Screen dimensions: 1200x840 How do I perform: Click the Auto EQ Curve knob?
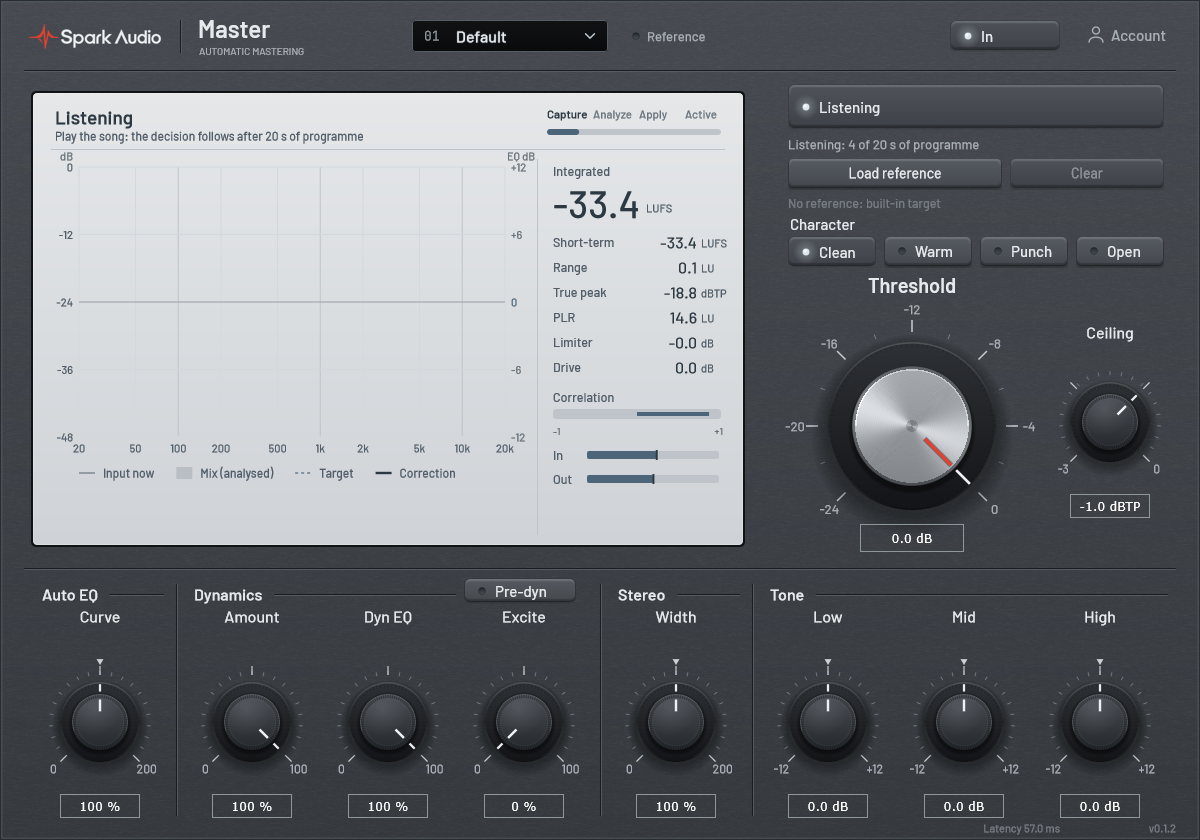click(x=100, y=720)
